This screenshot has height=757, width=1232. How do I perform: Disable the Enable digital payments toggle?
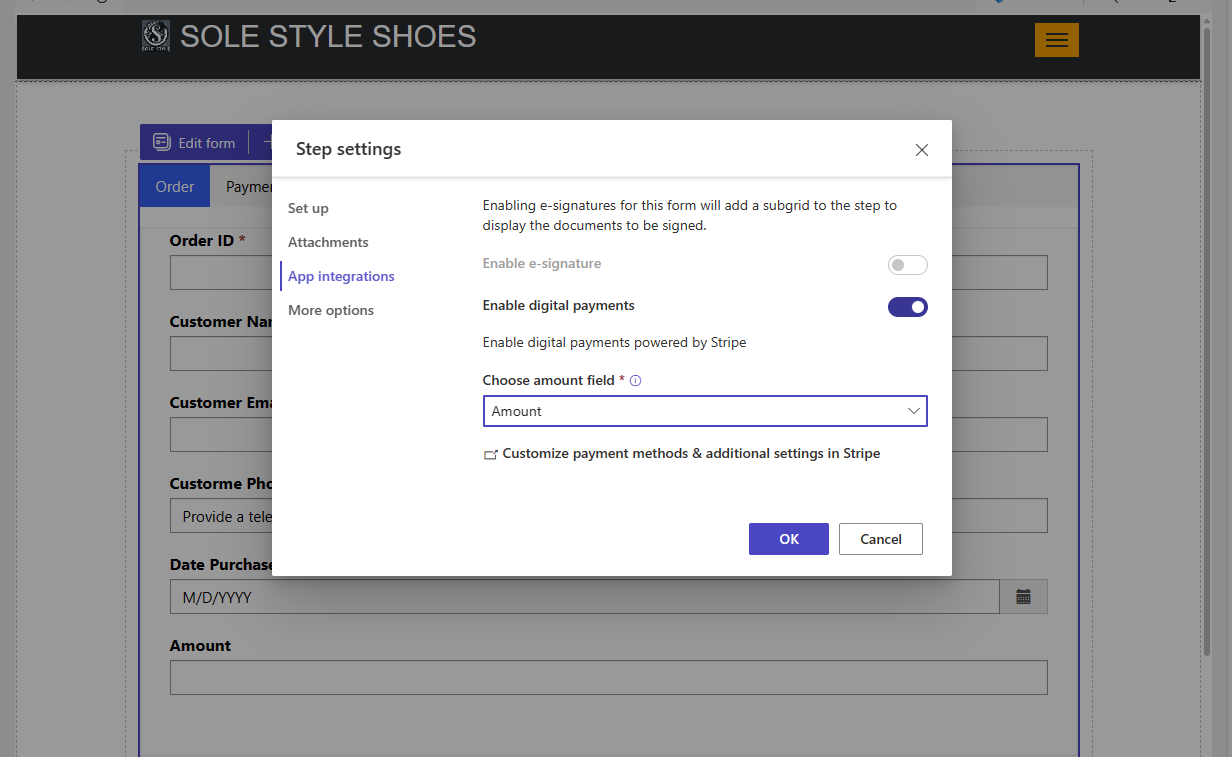click(x=908, y=307)
